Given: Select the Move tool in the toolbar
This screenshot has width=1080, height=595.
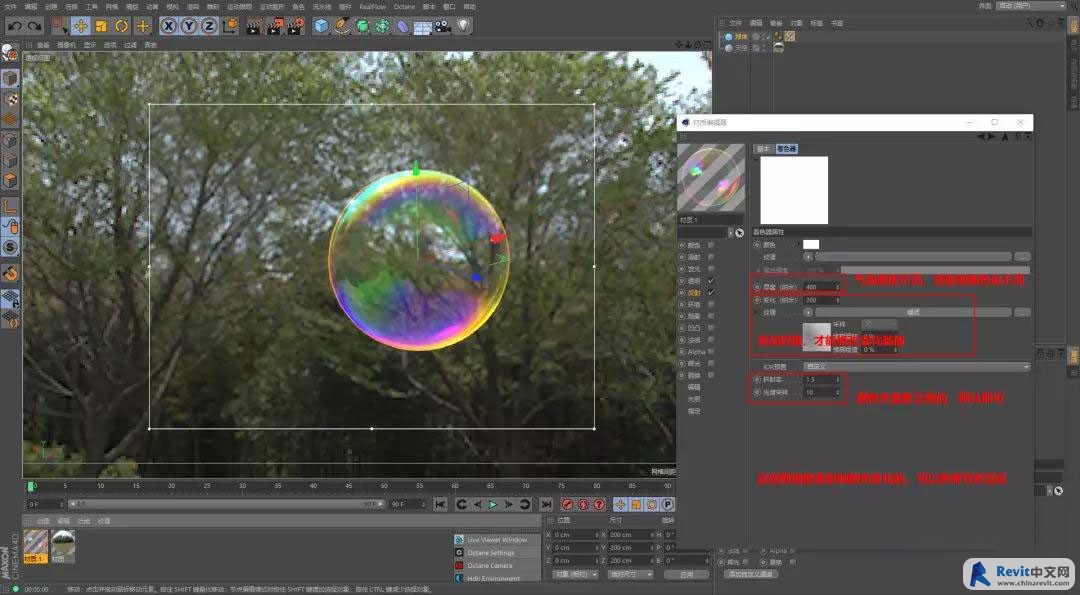Looking at the screenshot, I should 81,26.
